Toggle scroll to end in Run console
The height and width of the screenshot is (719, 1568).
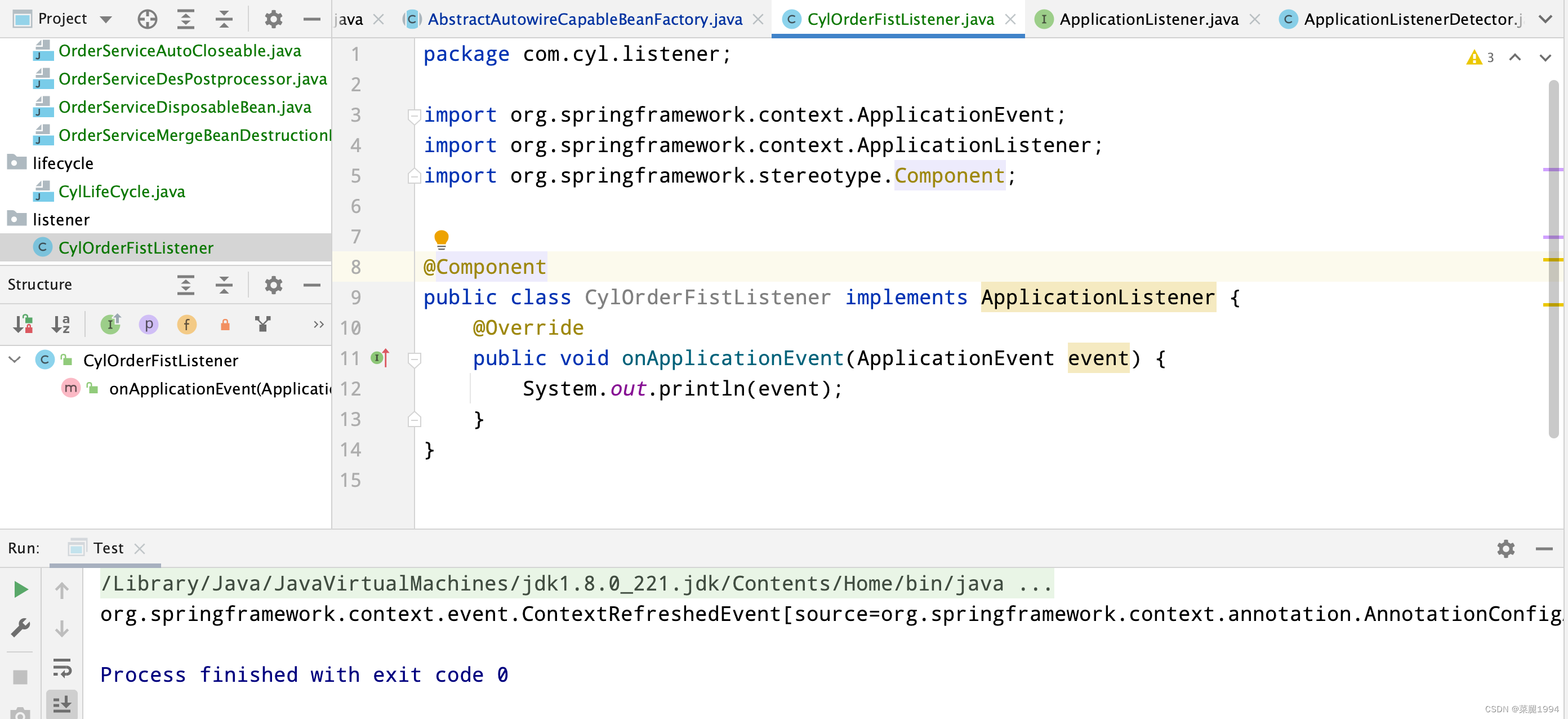pos(62,704)
